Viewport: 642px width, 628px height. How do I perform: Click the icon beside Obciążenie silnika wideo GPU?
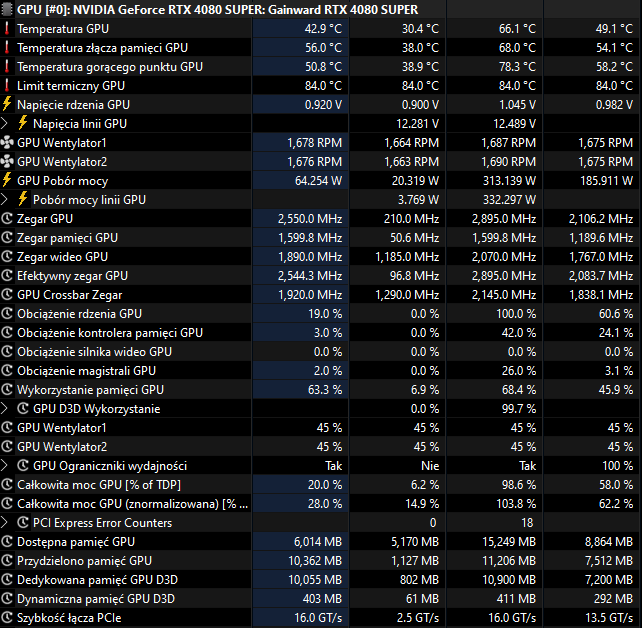pos(7,352)
